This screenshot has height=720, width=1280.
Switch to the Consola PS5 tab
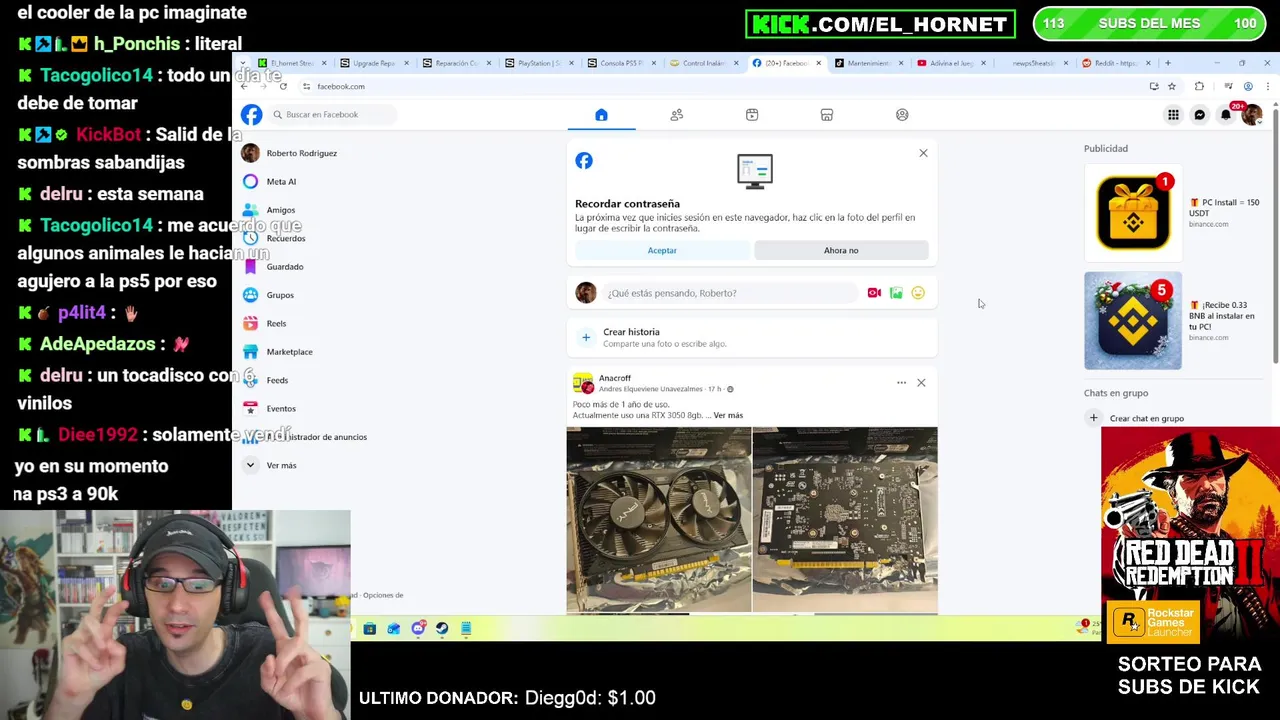(x=621, y=63)
